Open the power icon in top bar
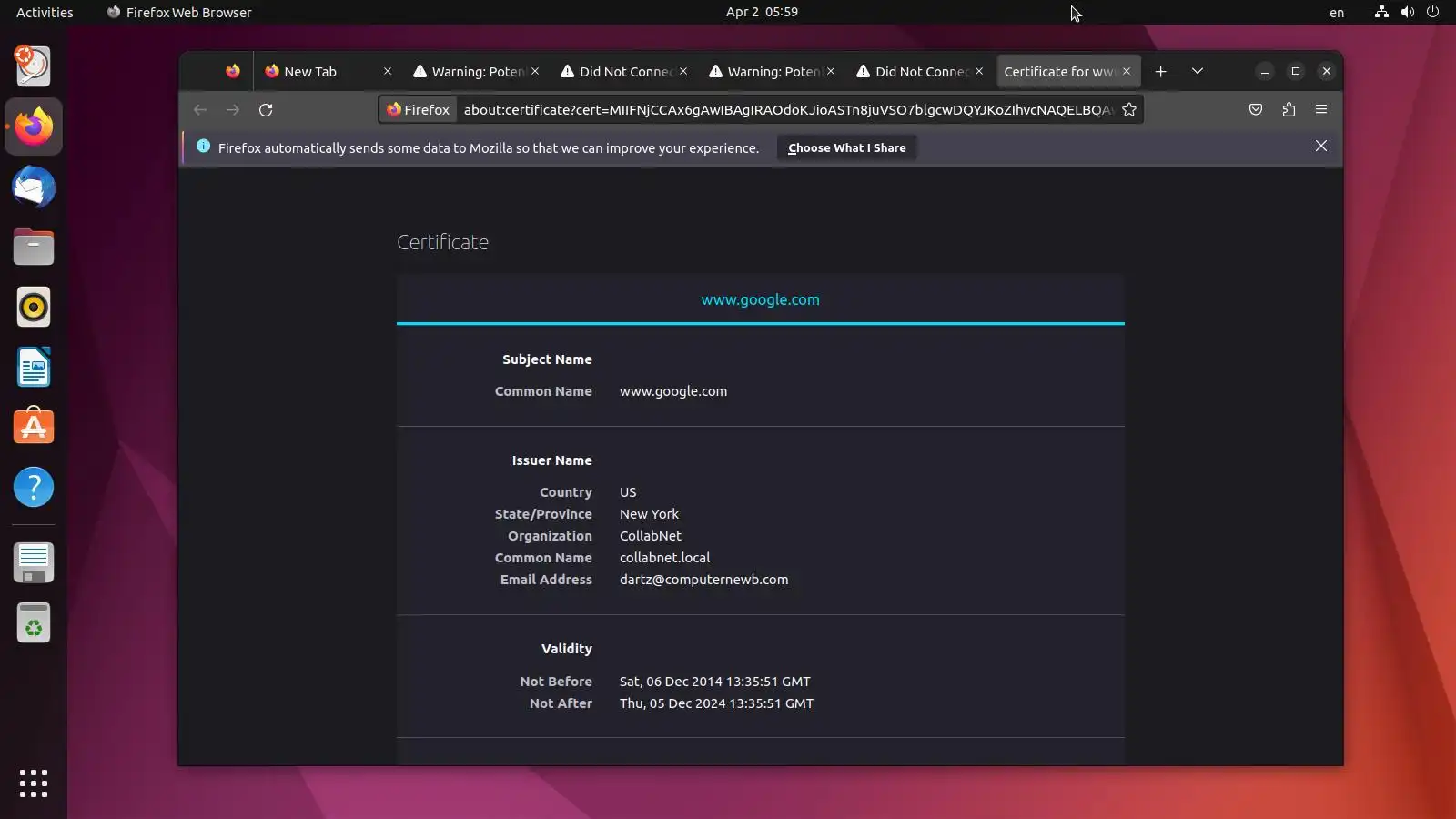 tap(1433, 12)
